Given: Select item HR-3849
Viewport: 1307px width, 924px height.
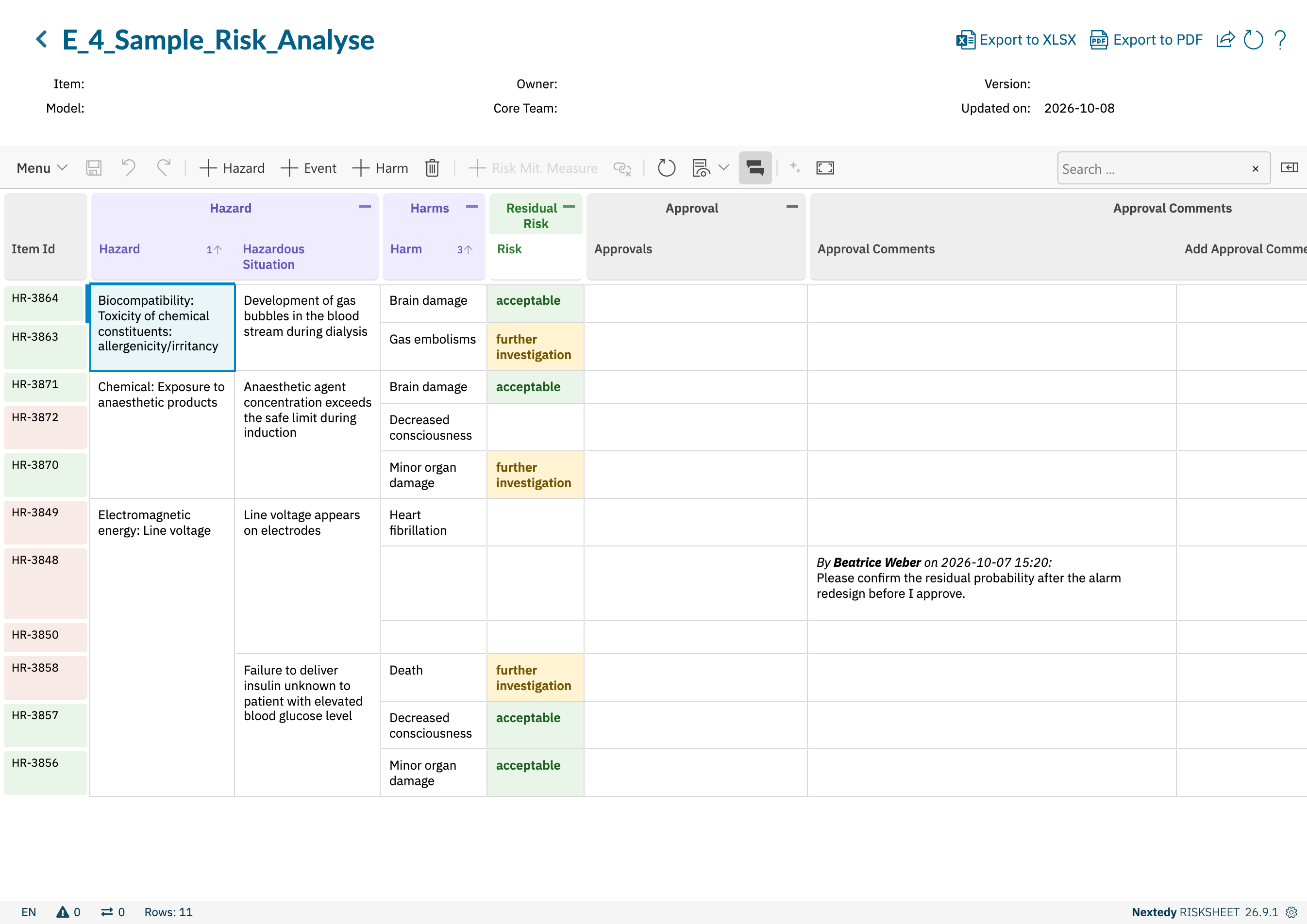Looking at the screenshot, I should click(46, 522).
